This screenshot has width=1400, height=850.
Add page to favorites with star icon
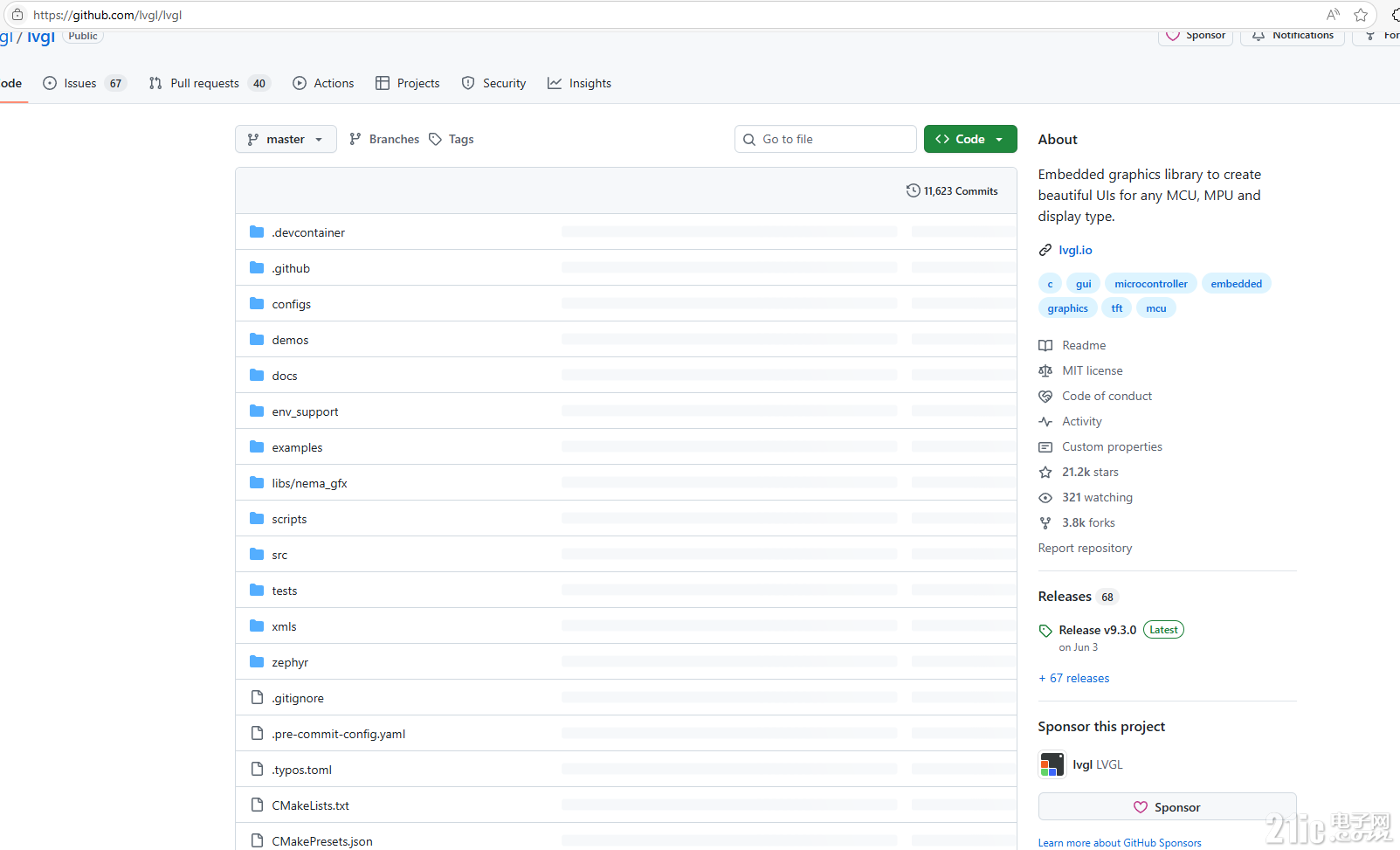1361,15
